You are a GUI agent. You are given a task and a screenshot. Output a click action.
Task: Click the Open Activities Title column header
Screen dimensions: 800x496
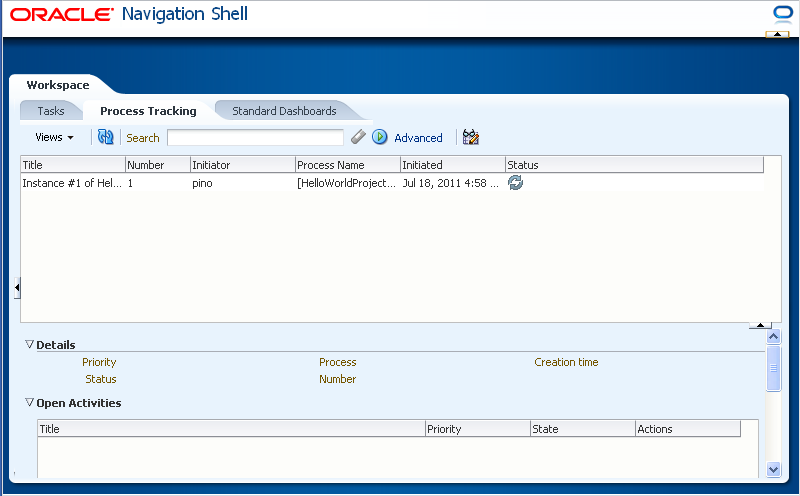[231, 429]
